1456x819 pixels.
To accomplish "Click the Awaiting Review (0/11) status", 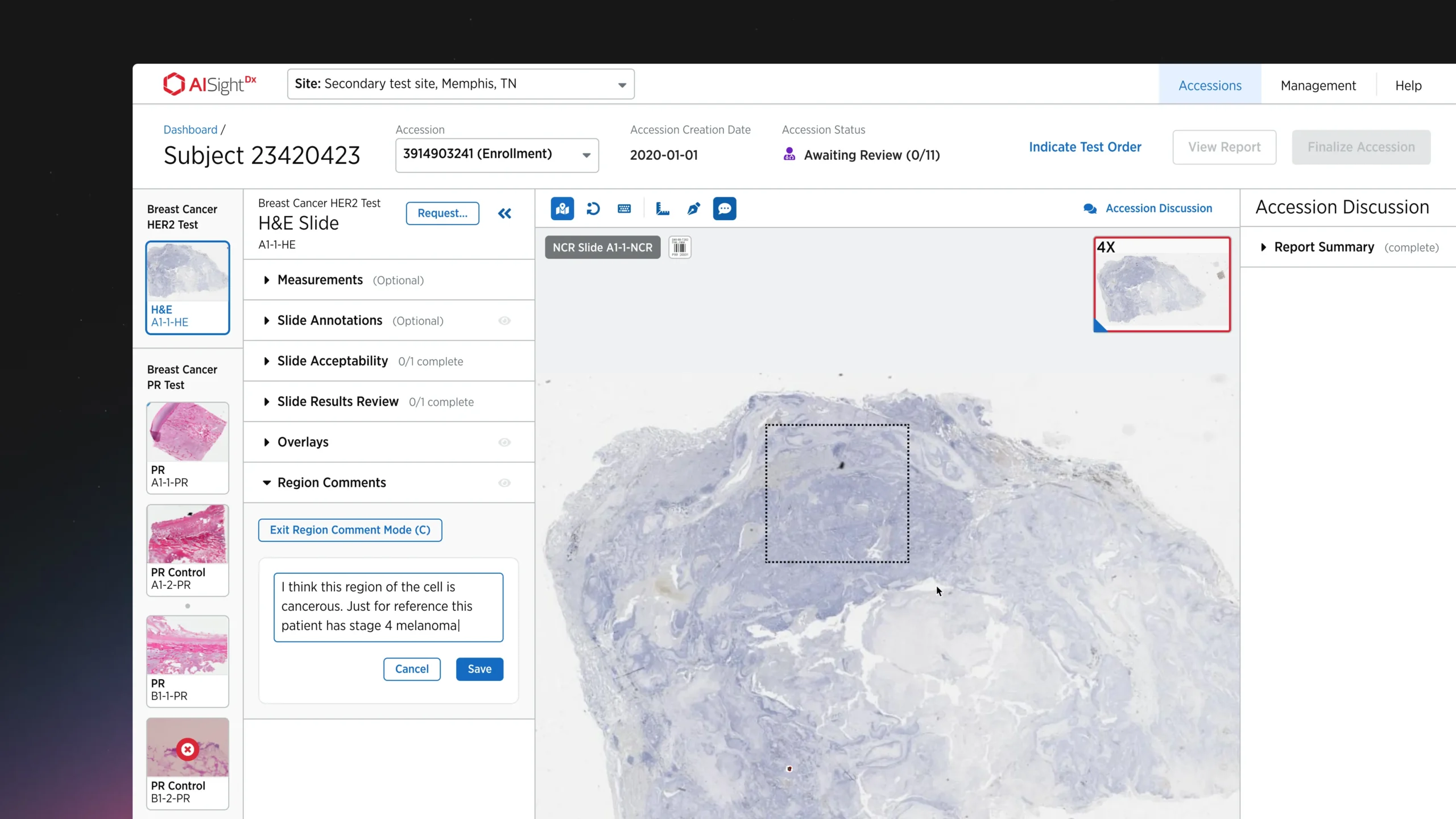I will pos(871,155).
